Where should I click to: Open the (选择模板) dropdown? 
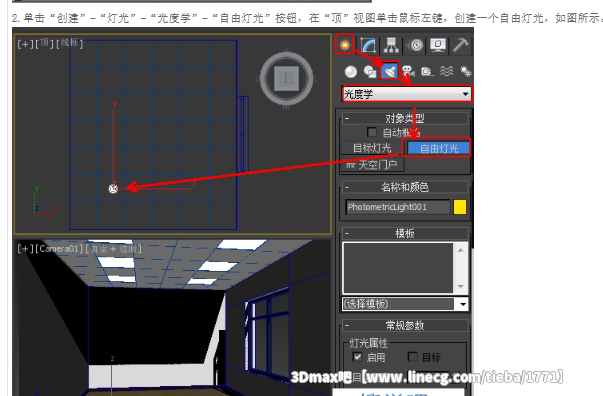[405, 304]
